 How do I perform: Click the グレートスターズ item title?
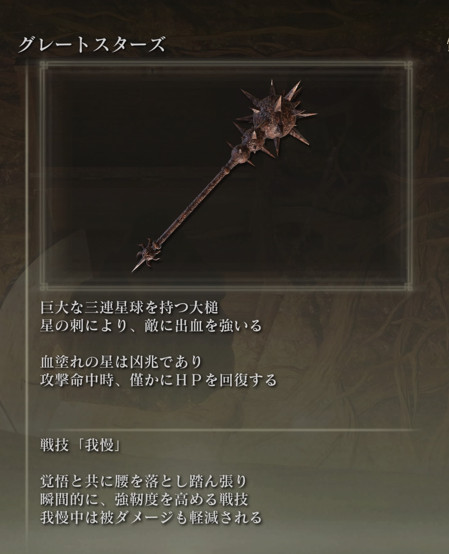91,45
